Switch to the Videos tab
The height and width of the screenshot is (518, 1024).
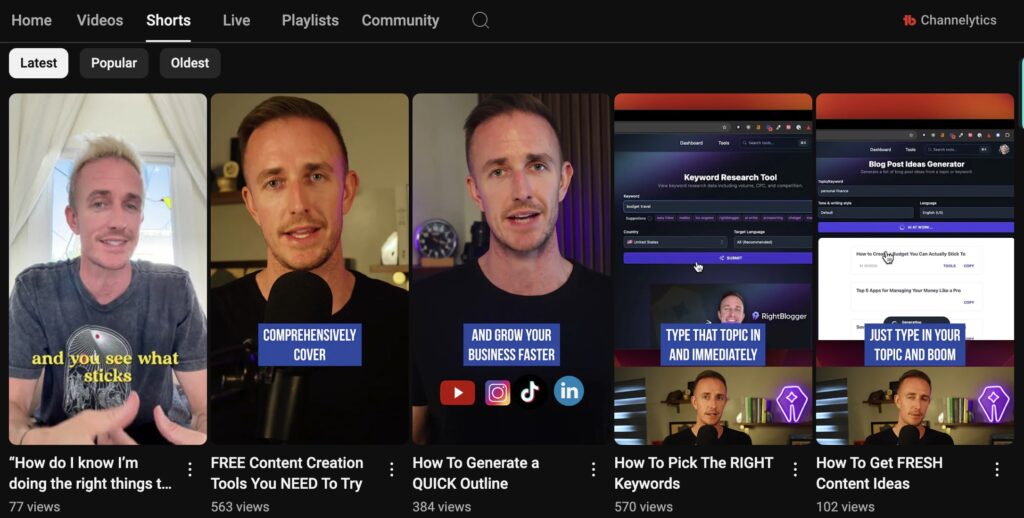pyautogui.click(x=100, y=20)
